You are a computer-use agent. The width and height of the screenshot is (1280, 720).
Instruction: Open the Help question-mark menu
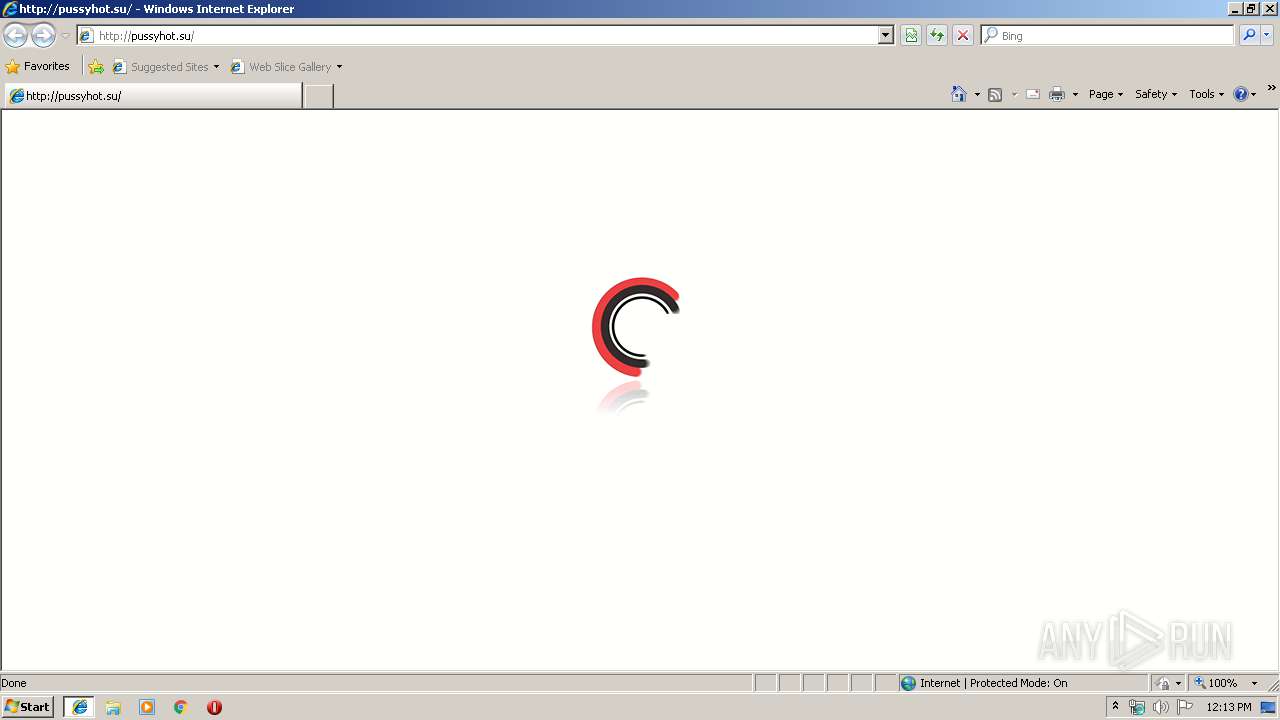[x=1245, y=94]
